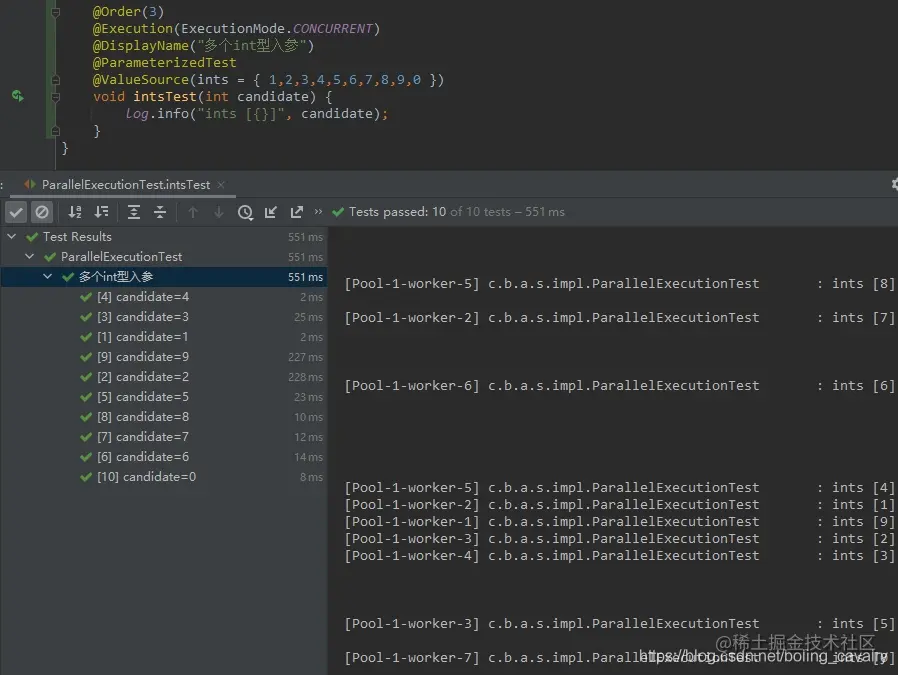Click console log line ending ints [6]
The image size is (898, 675).
(619, 386)
